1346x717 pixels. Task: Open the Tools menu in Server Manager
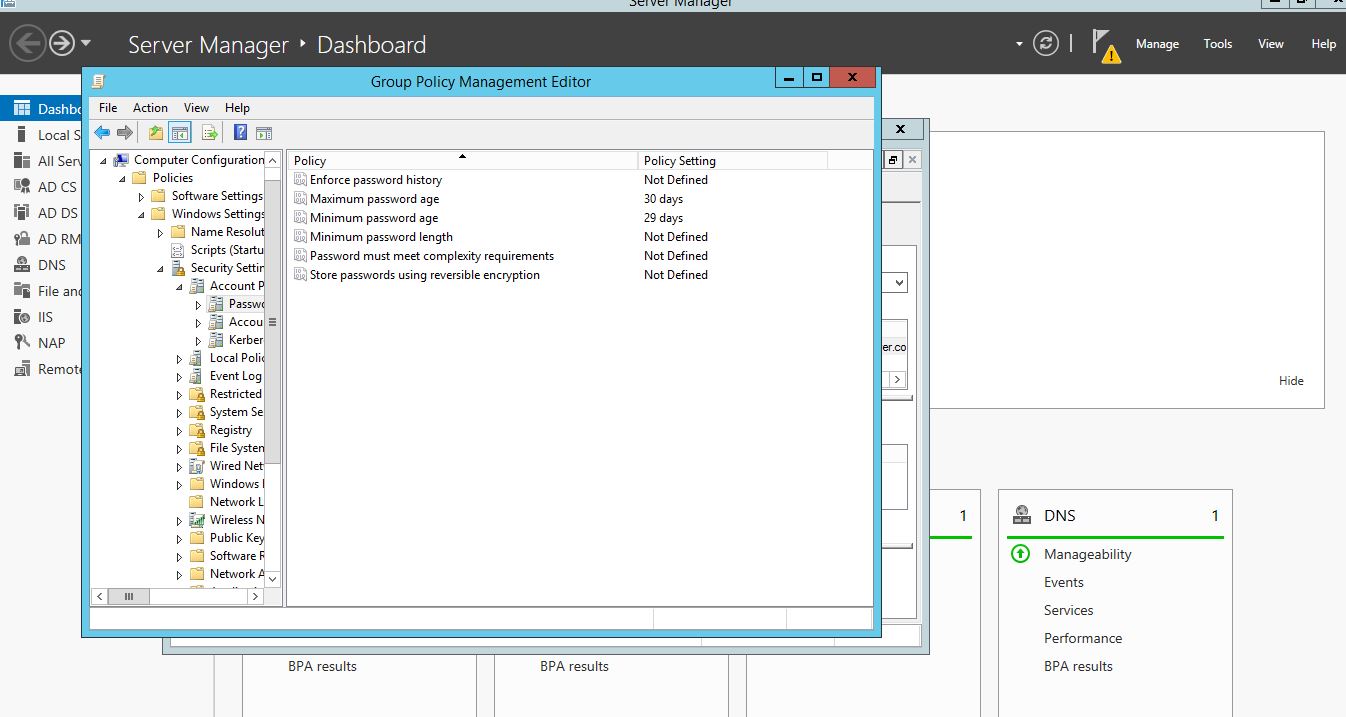(1218, 44)
